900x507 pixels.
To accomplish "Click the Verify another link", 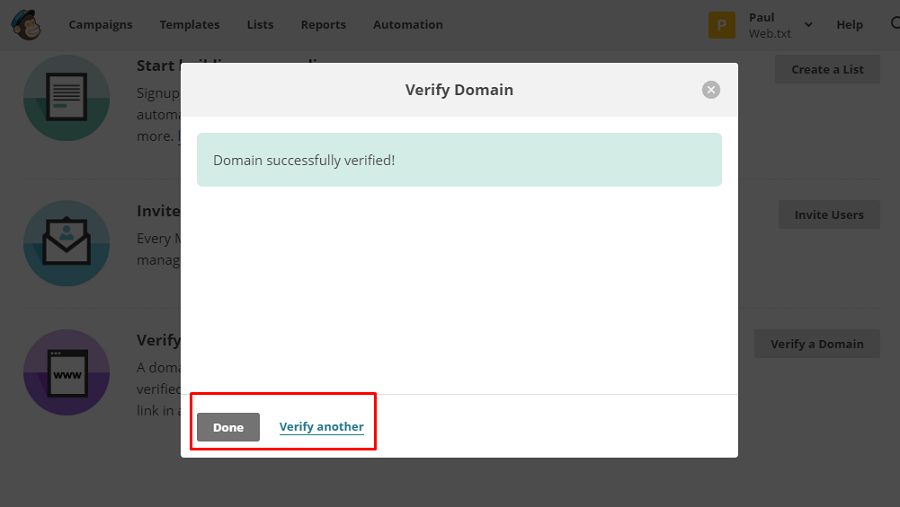I will (321, 427).
